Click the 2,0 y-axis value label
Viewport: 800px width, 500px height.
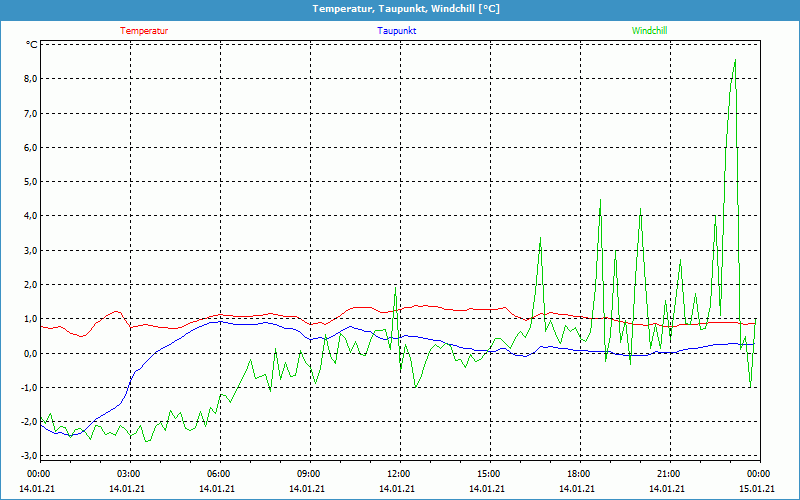point(30,285)
